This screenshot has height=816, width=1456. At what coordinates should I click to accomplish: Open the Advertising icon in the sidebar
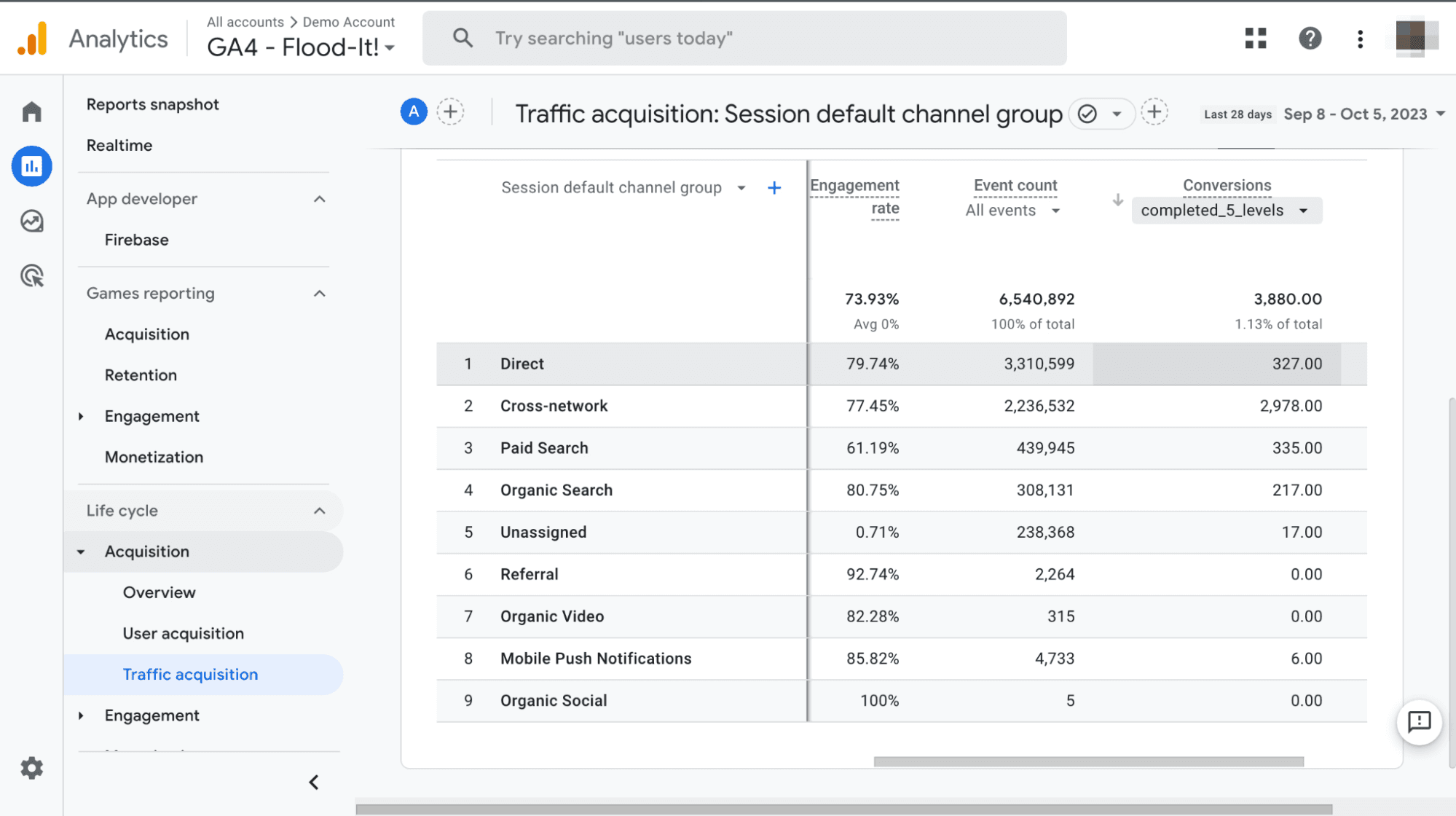[x=31, y=276]
